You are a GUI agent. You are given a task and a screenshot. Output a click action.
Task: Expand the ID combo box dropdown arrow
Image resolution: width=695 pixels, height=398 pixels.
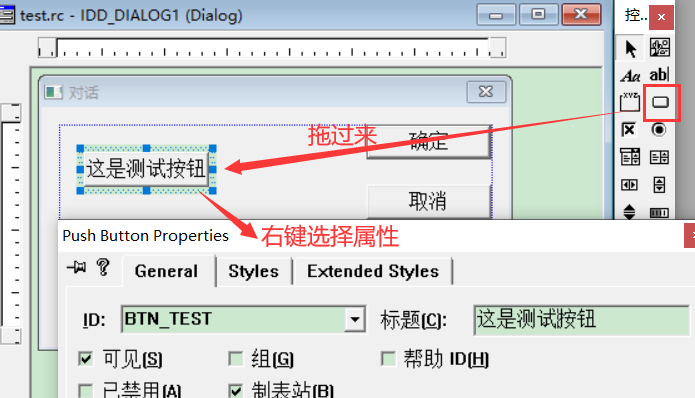(x=355, y=319)
